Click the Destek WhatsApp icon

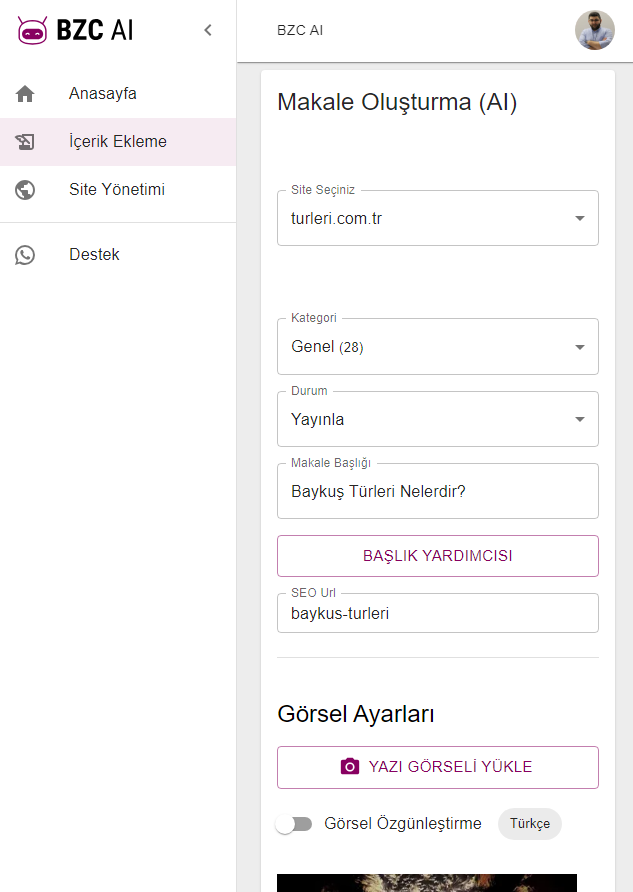point(25,255)
